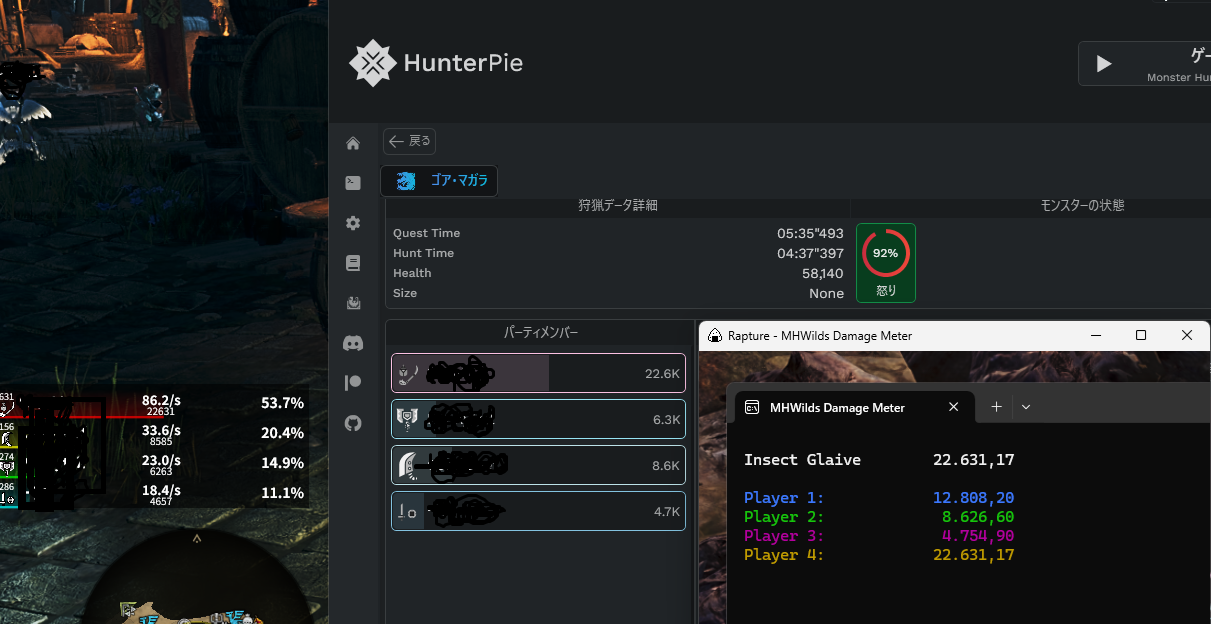Select the party member row showing 4.7K
Screen dimensions: 1211x624
click(x=538, y=512)
